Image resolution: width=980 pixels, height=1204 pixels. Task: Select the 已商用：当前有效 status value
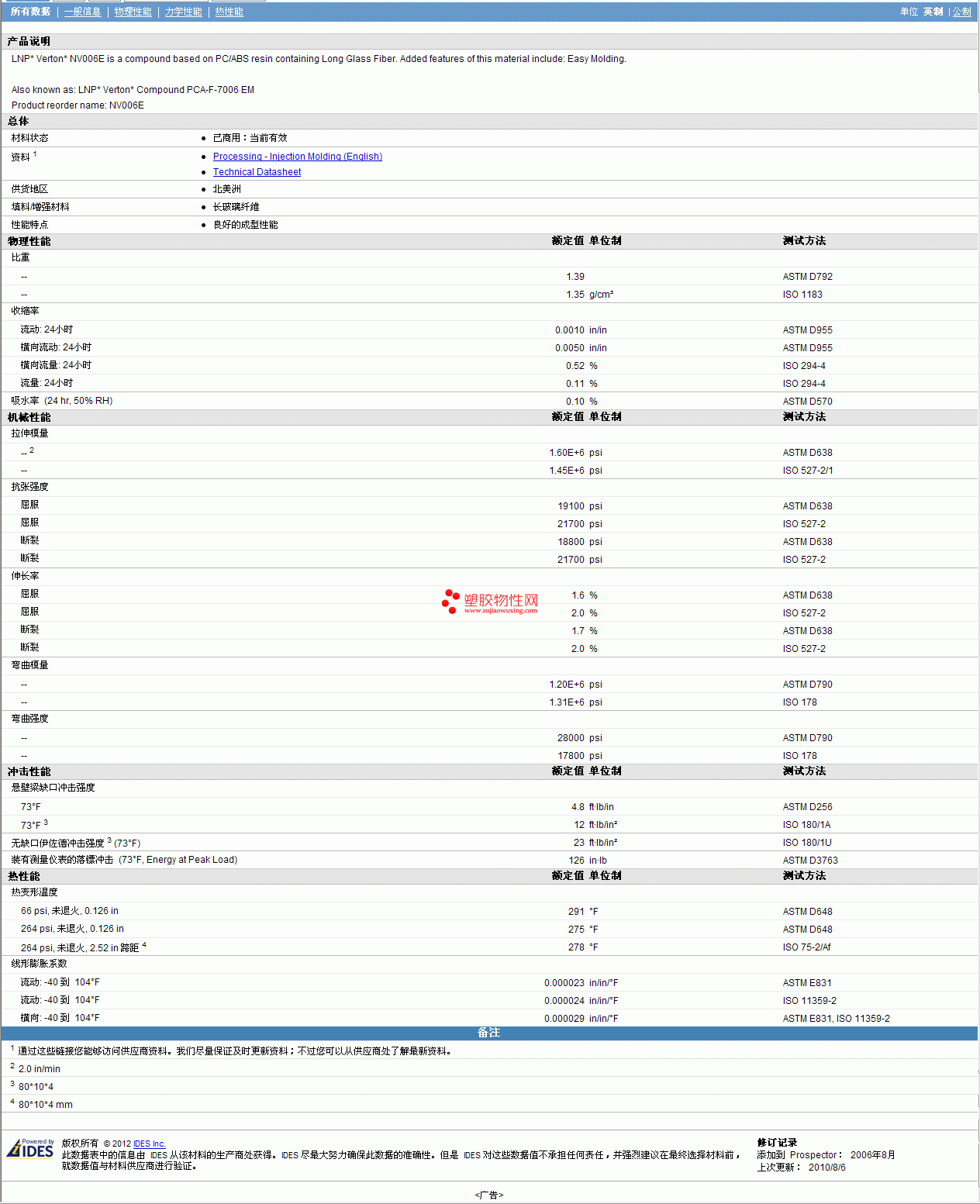point(250,138)
